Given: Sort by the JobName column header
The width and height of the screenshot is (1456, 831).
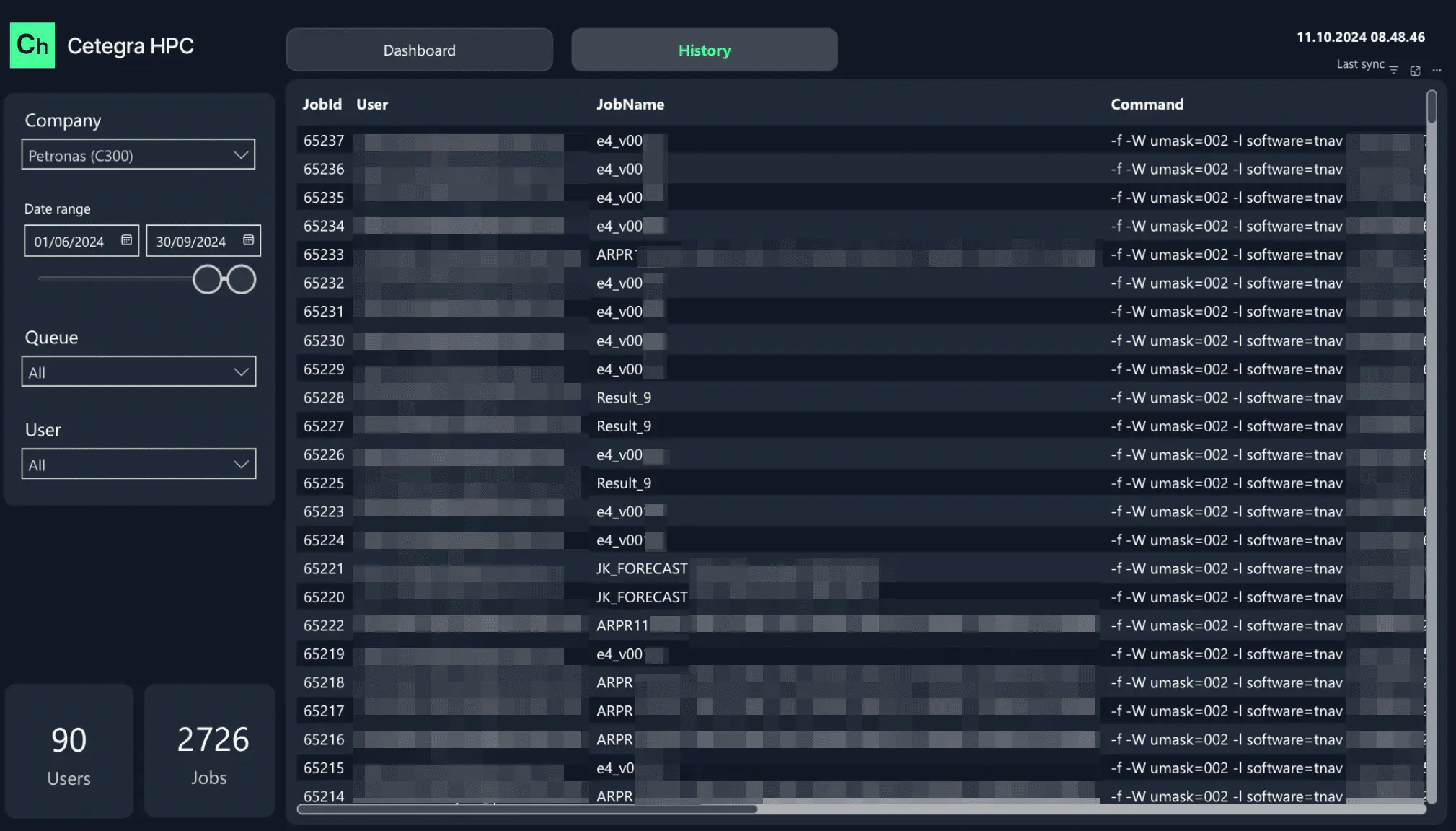Looking at the screenshot, I should 630,105.
